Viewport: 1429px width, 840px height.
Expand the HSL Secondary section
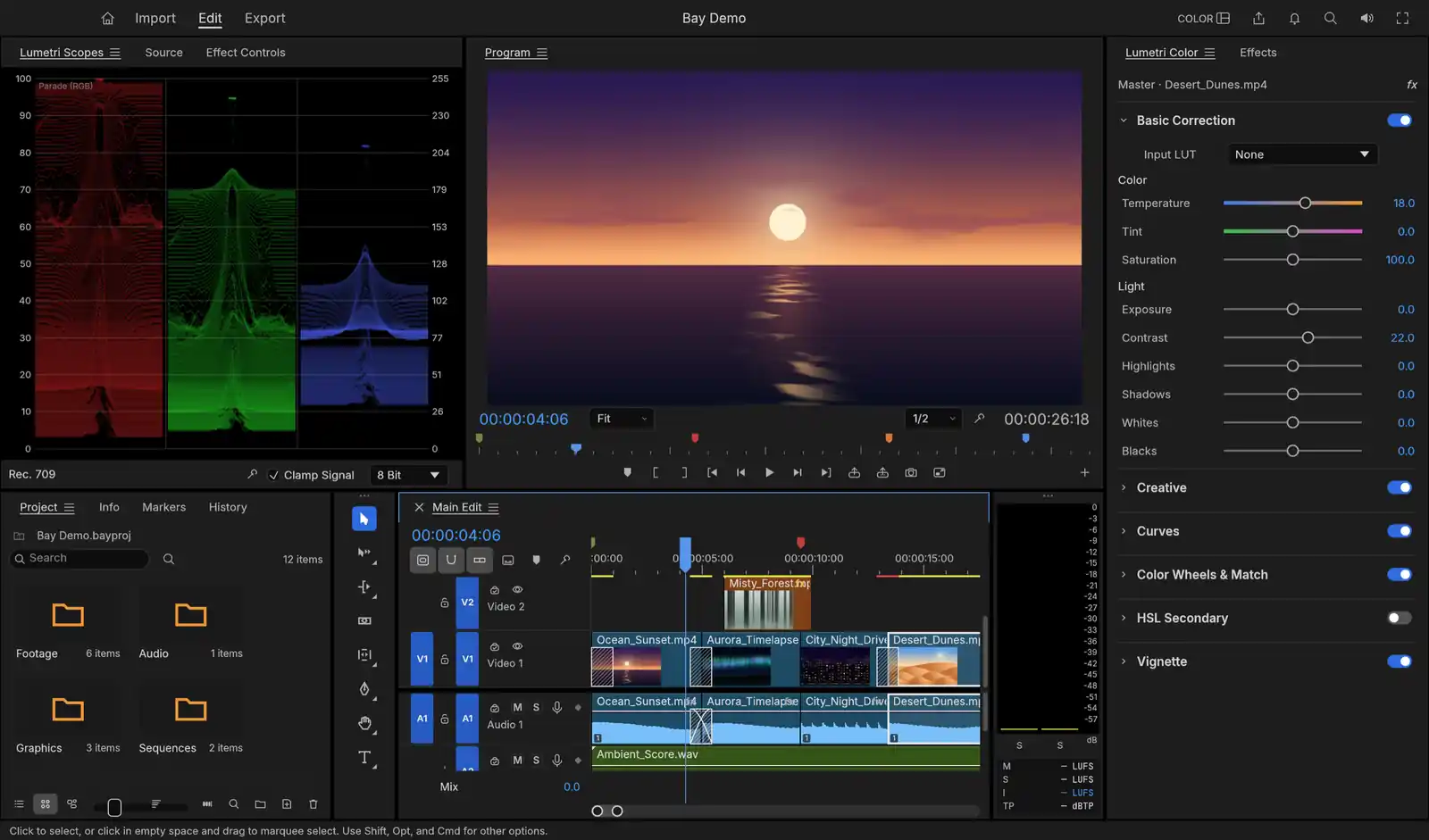pos(1124,618)
